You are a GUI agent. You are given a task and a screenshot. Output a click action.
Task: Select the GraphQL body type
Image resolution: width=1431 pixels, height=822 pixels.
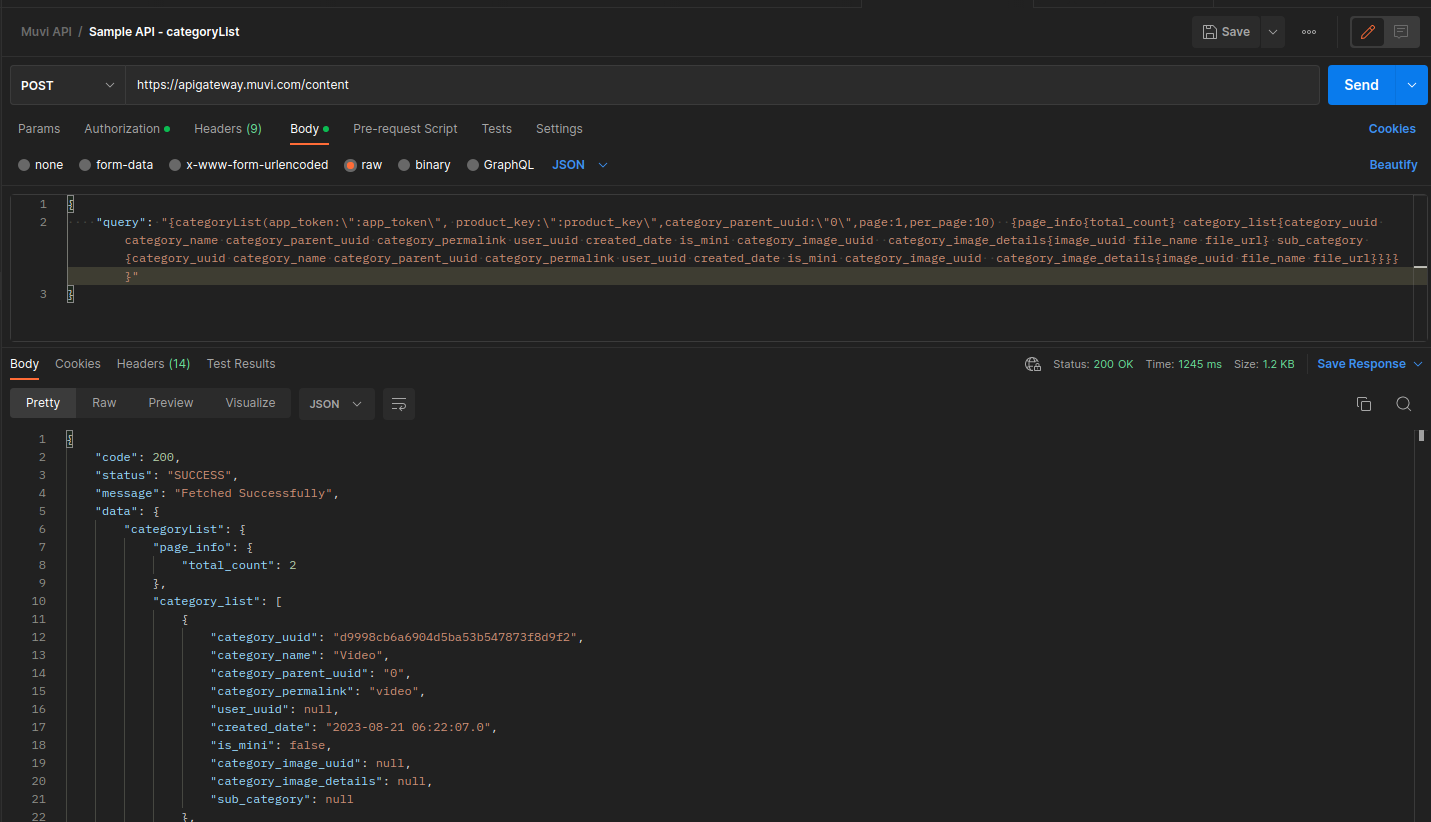[500, 165]
